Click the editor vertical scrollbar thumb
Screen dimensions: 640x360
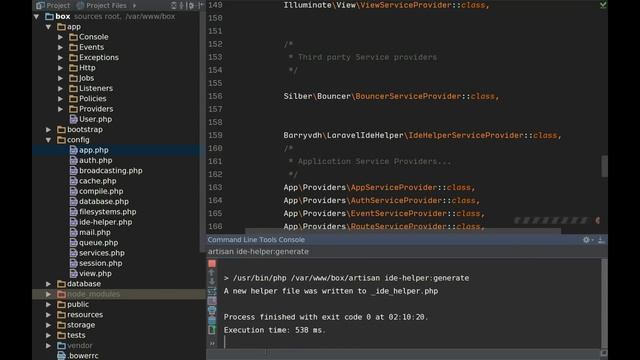tap(604, 166)
